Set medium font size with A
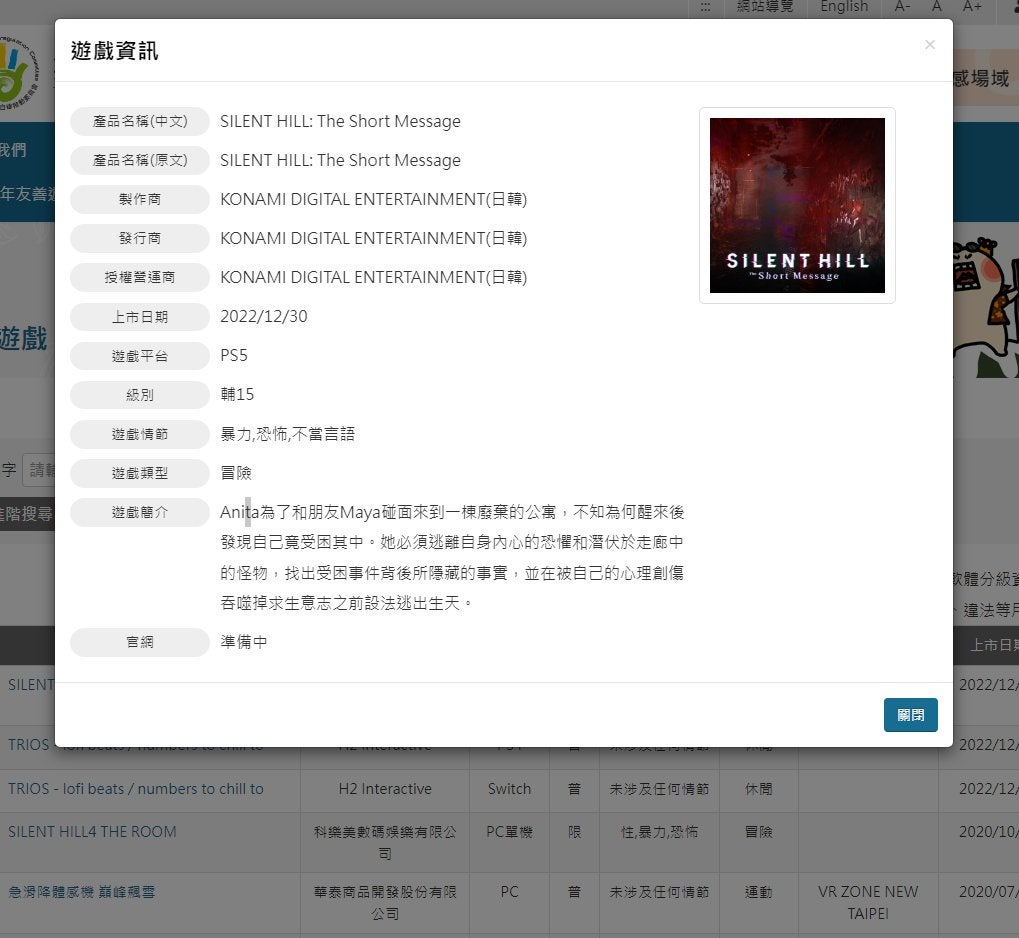Screen dimensions: 1019x938 pos(936,7)
